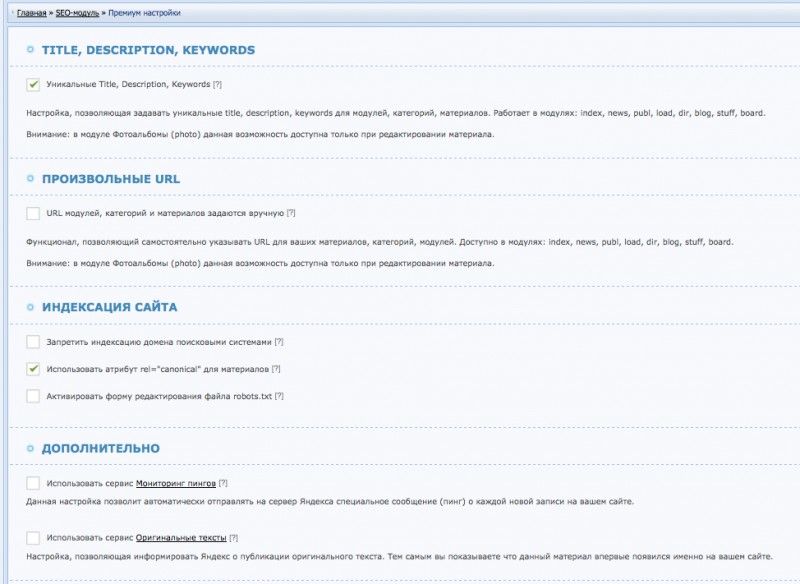
Task: Uncheck Уникальные Title, Description, Keywords checkbox
Action: pyautogui.click(x=33, y=85)
